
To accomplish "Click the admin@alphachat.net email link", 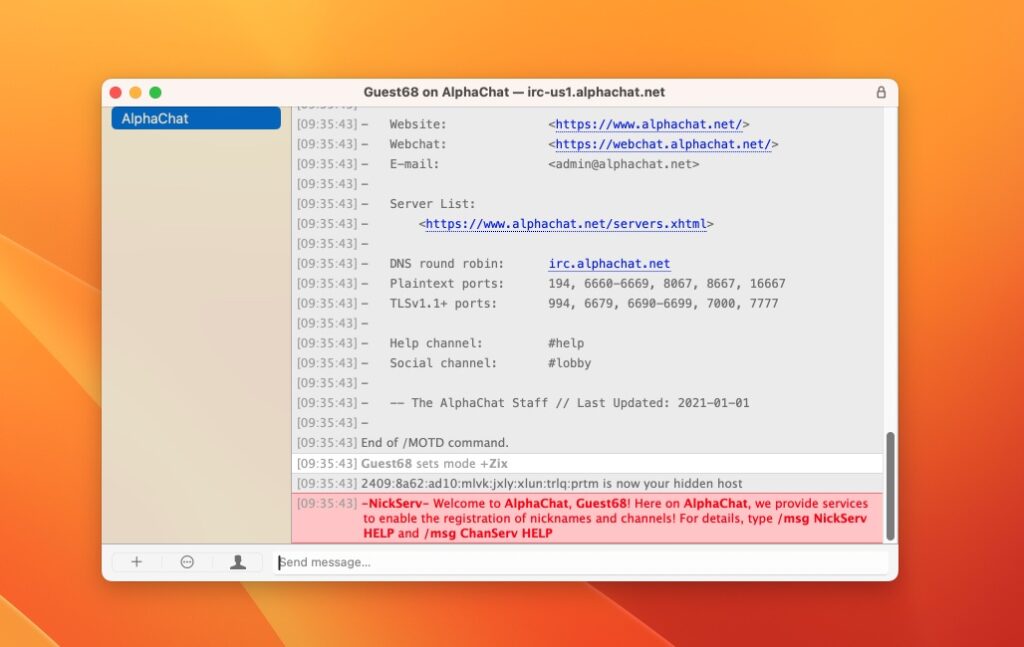I will coord(625,164).
